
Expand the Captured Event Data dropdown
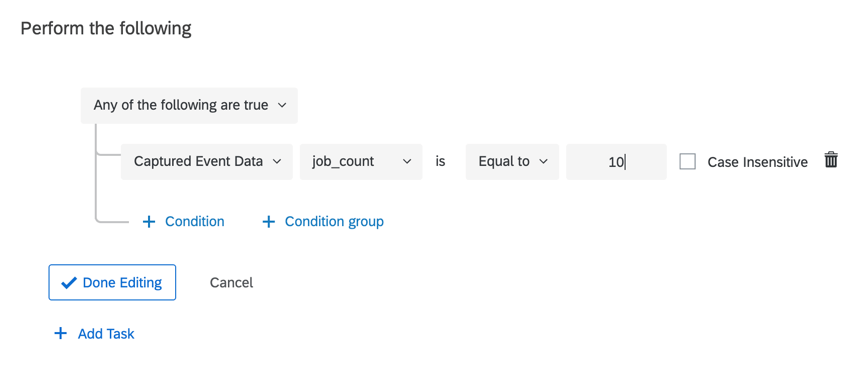pyautogui.click(x=207, y=161)
